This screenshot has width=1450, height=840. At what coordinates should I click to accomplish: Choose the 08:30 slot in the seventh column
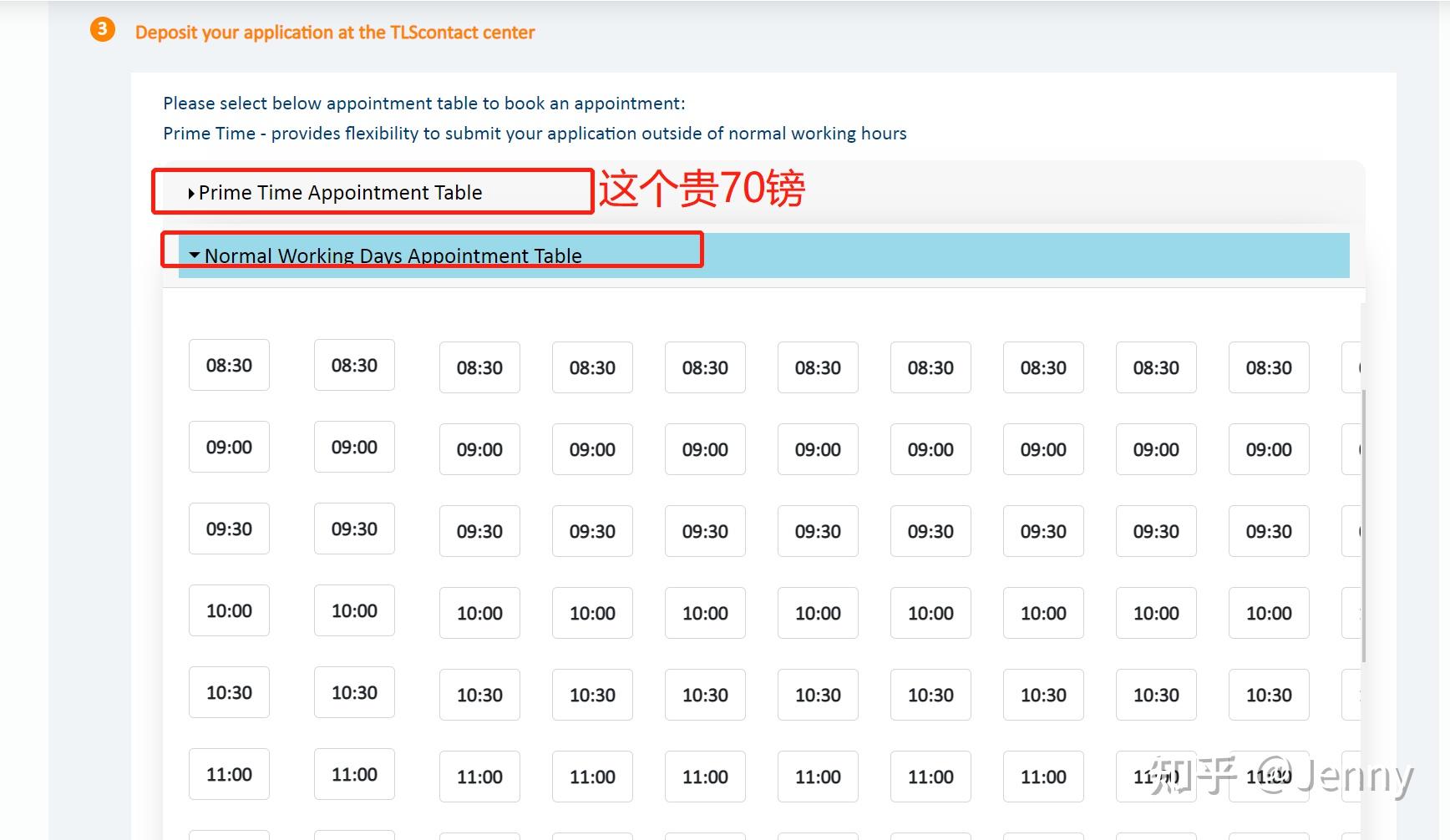(x=930, y=367)
